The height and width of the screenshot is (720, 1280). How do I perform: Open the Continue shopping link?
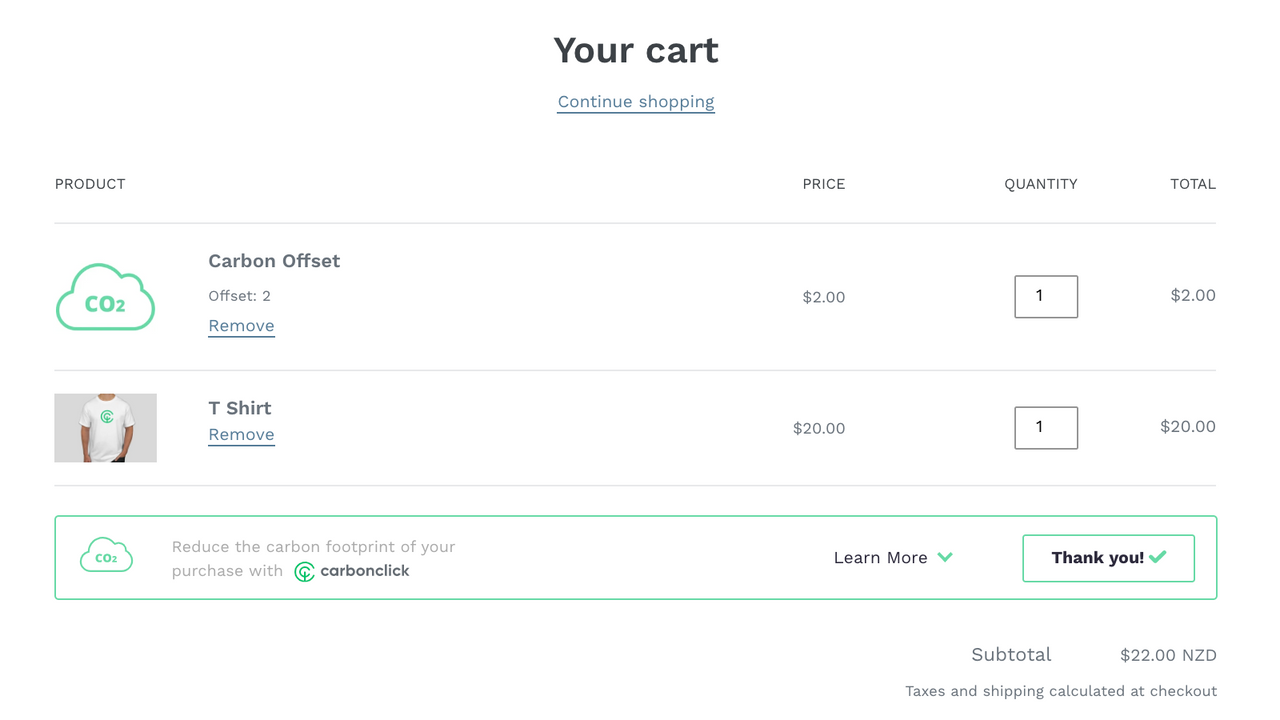[x=636, y=101]
